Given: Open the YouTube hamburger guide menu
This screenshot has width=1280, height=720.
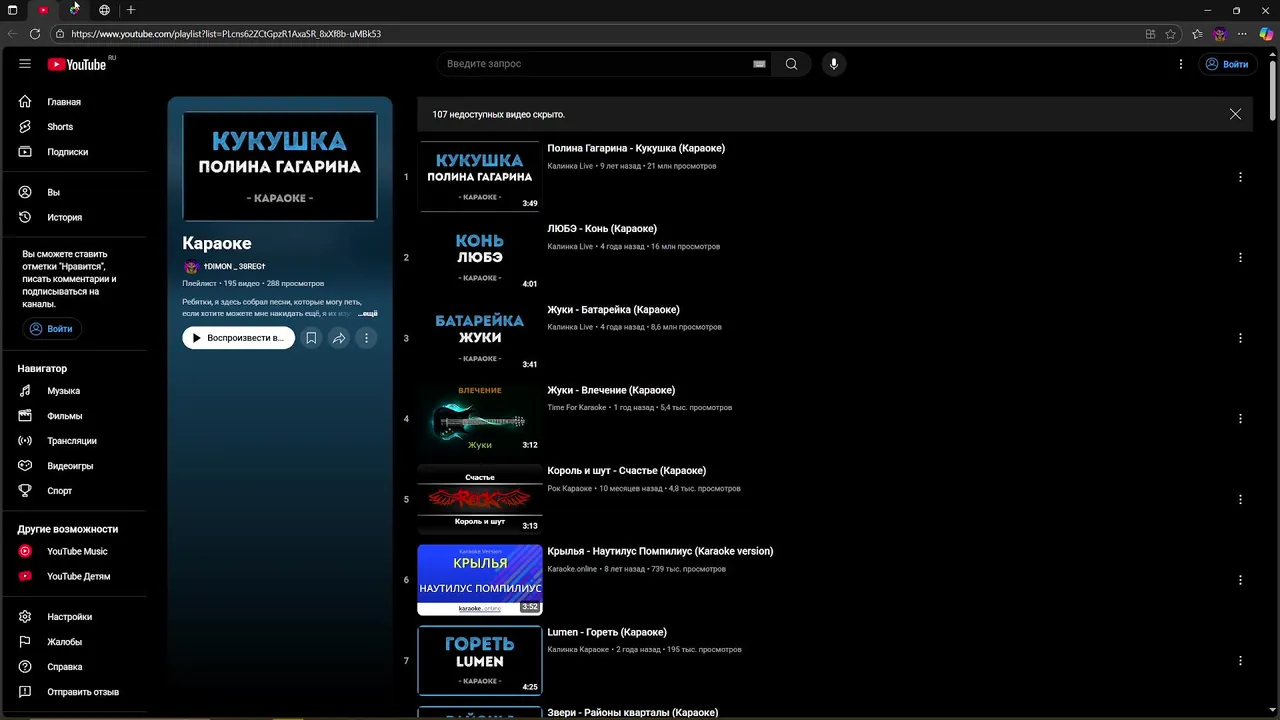Looking at the screenshot, I should [25, 64].
